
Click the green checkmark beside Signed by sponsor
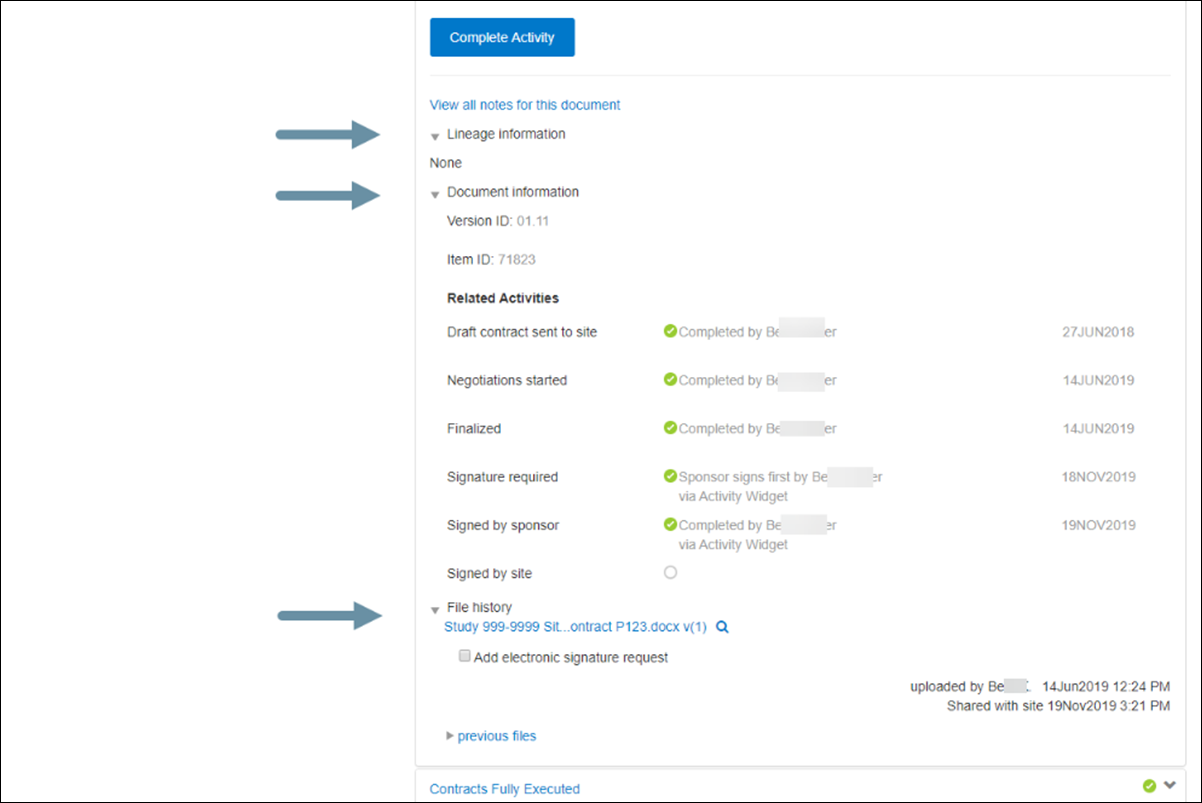(x=671, y=524)
